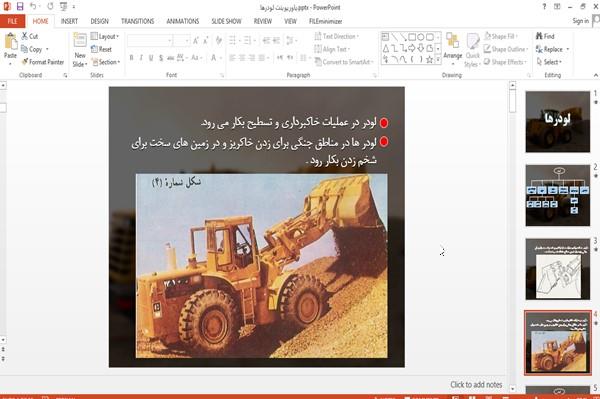Open Shape Fill color options

pyautogui.click(x=501, y=36)
